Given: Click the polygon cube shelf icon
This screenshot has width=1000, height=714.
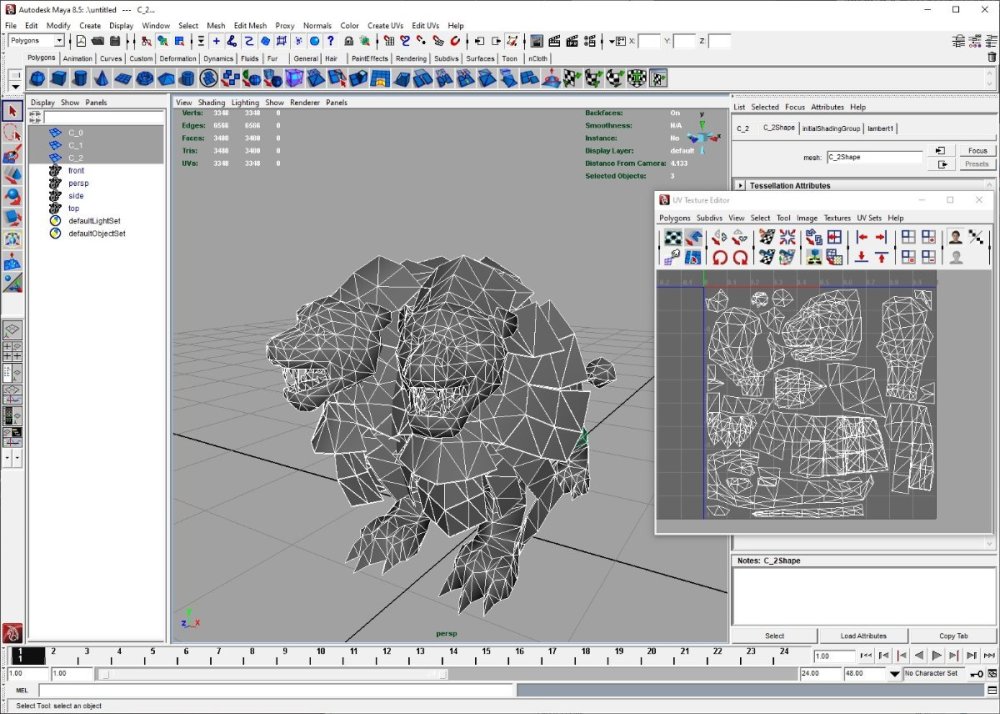Looking at the screenshot, I should (x=58, y=78).
